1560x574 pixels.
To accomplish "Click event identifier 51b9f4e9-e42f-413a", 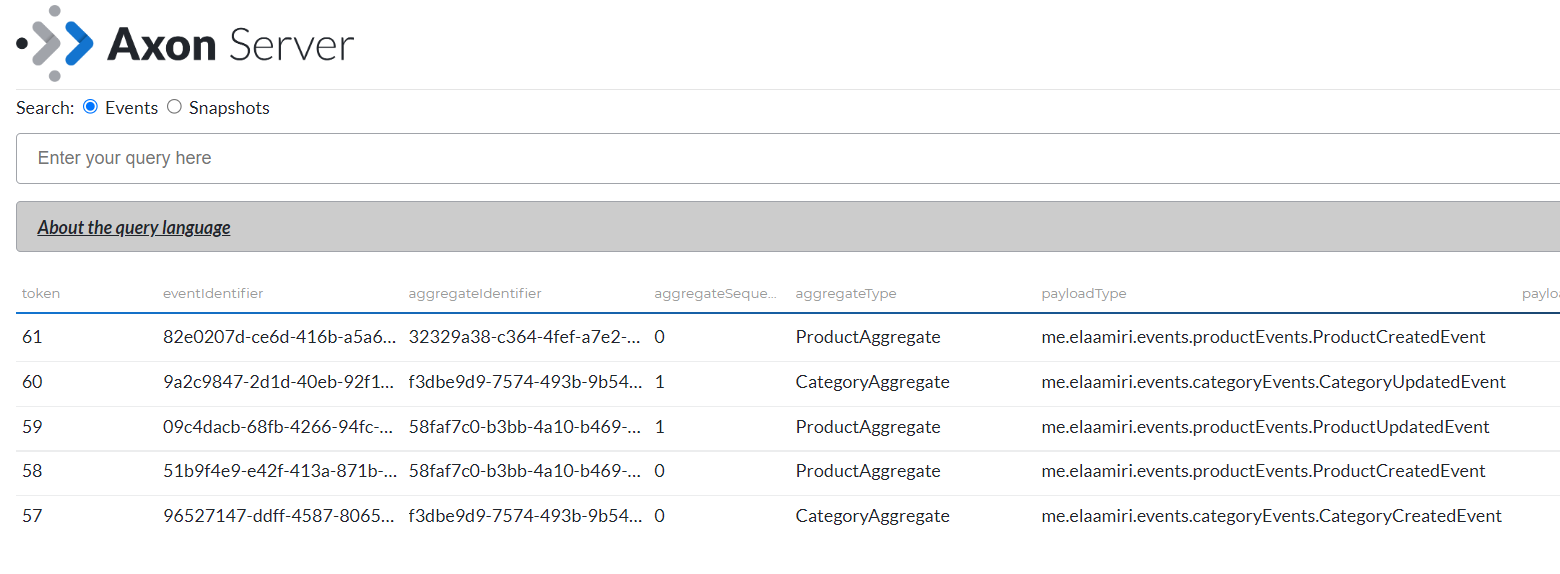I will pos(279,471).
